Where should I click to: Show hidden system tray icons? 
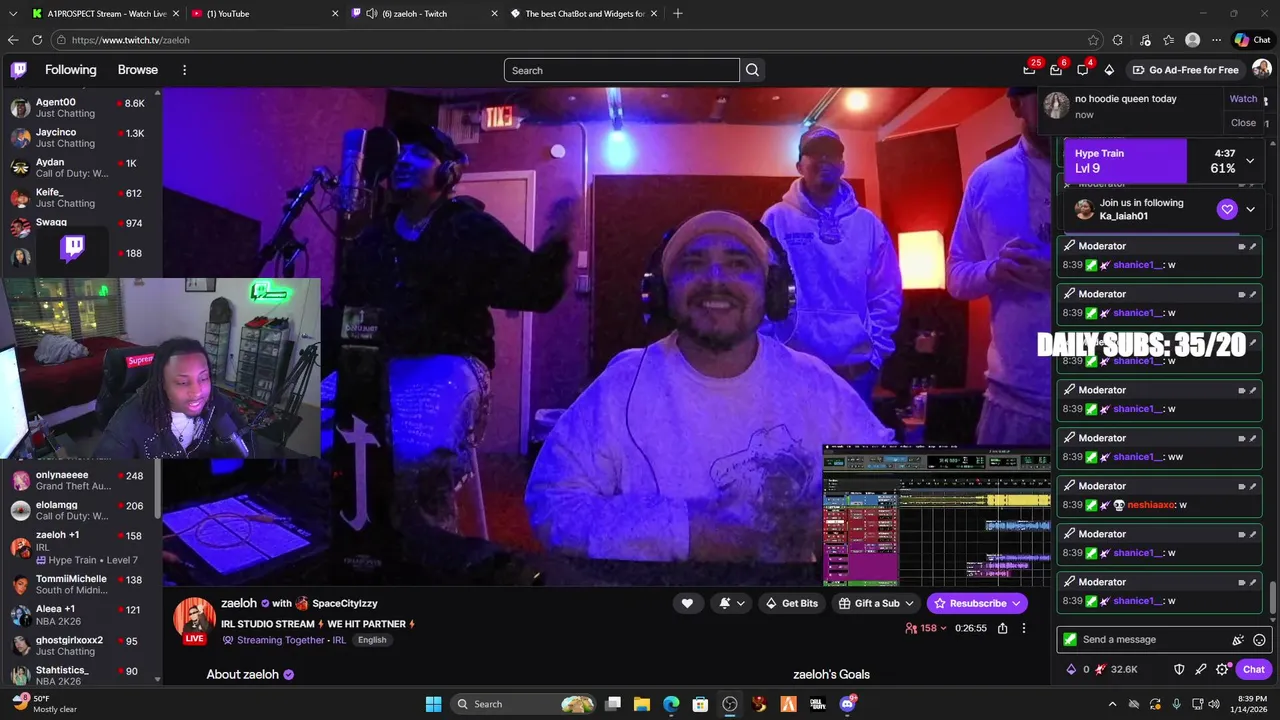pos(1112,704)
